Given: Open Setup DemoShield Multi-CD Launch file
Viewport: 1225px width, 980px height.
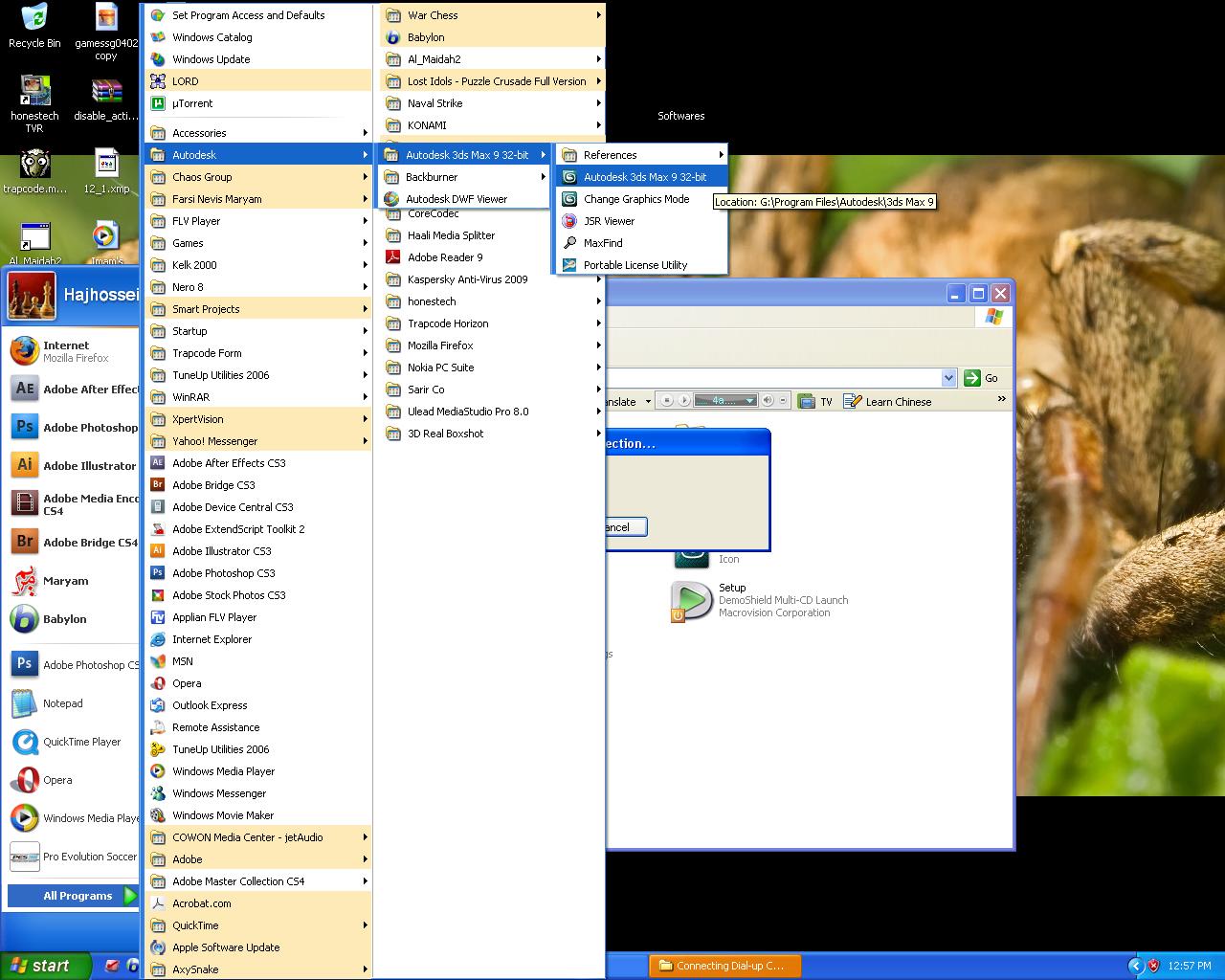Looking at the screenshot, I should coord(760,601).
